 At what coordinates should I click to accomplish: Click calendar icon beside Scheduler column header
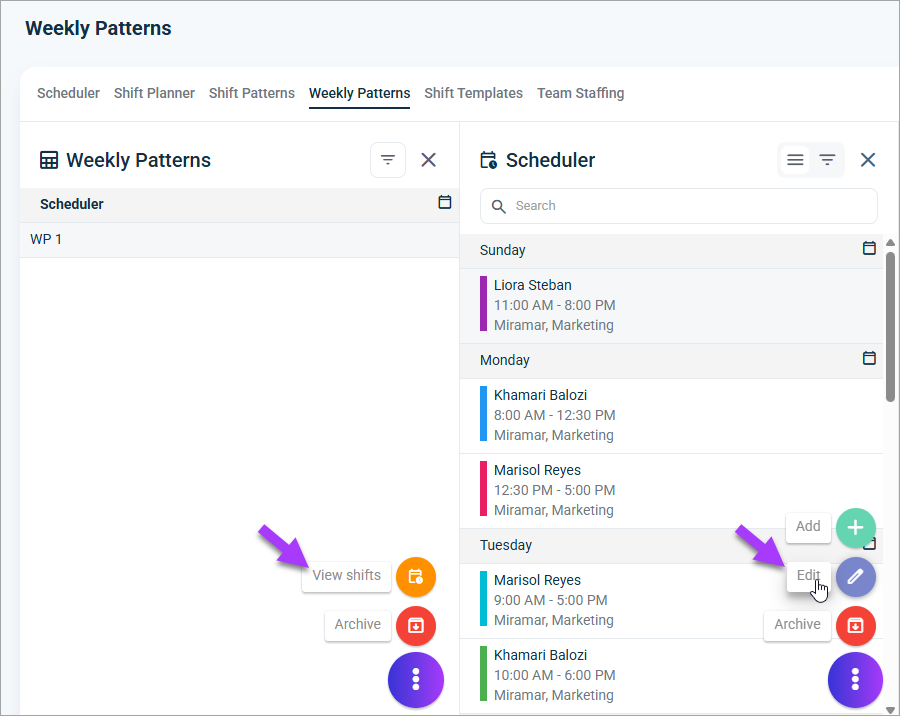click(x=444, y=202)
